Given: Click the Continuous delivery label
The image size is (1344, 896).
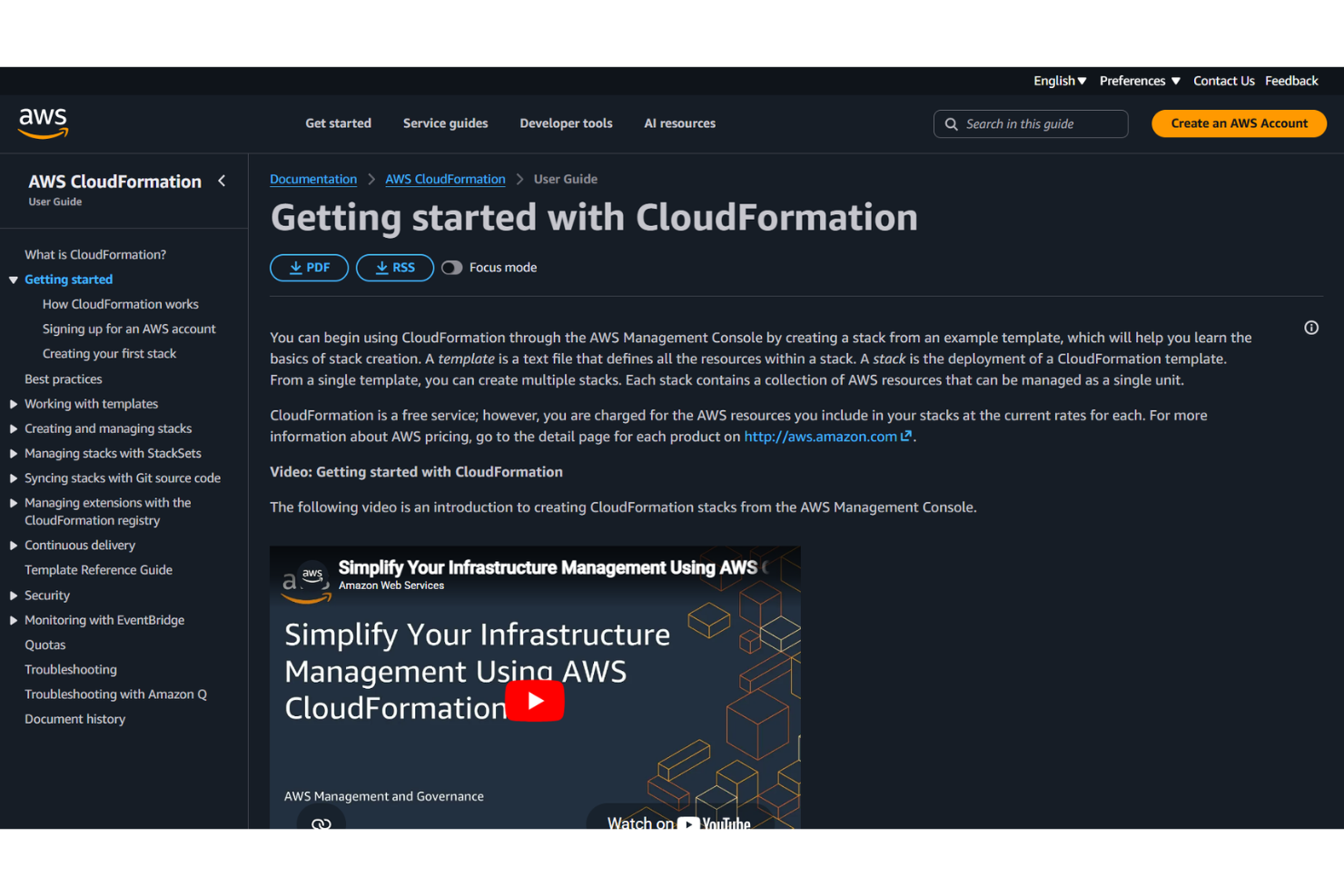Looking at the screenshot, I should [x=80, y=546].
